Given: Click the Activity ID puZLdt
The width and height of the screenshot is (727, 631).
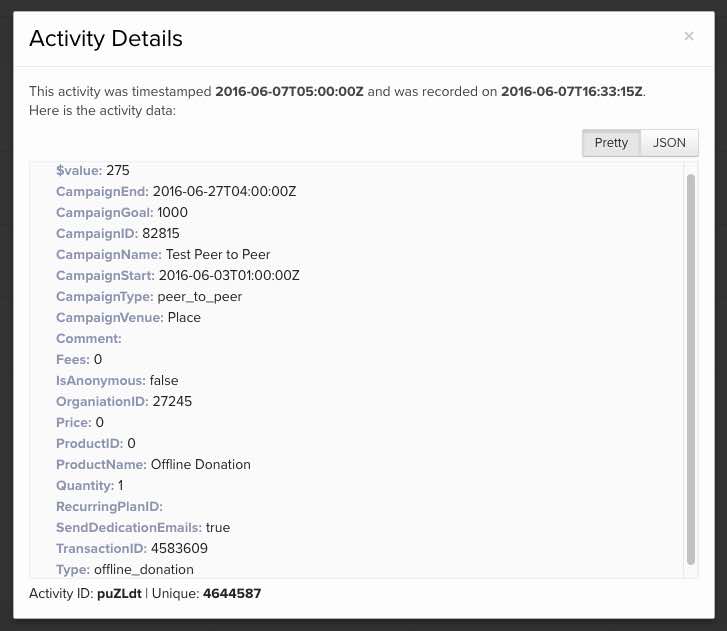Looking at the screenshot, I should pyautogui.click(x=119, y=594).
